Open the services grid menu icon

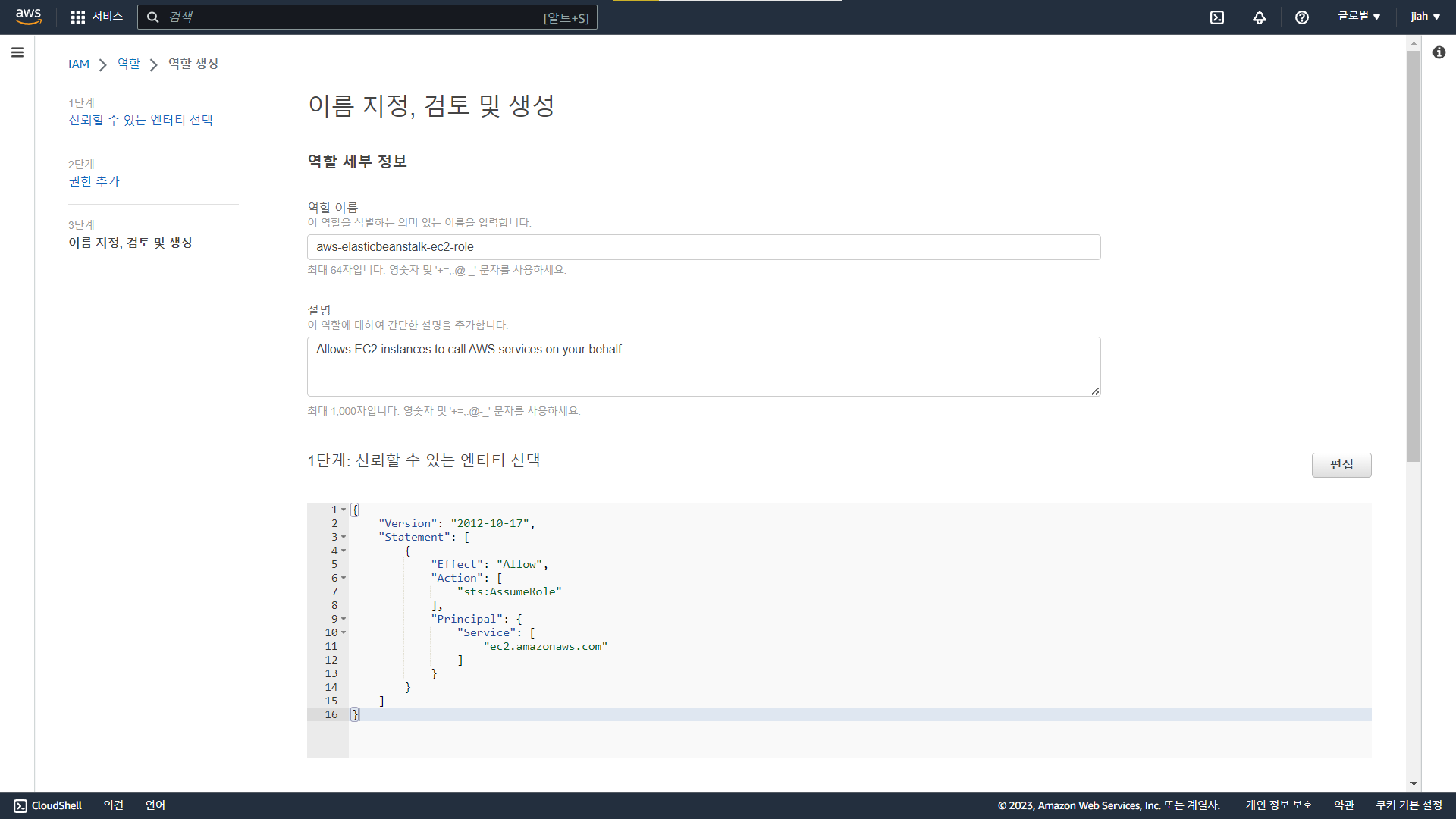point(77,17)
